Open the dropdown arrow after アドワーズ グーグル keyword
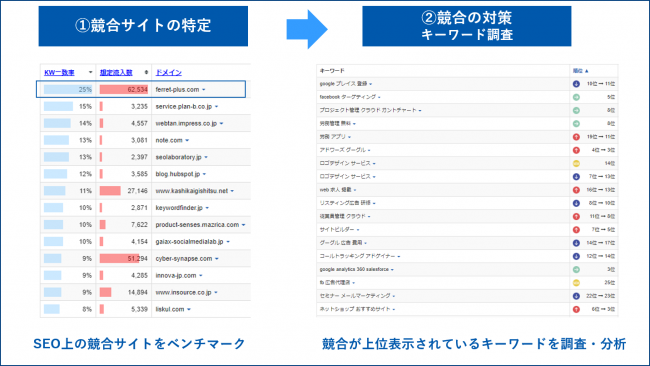This screenshot has width=650, height=366. click(369, 150)
